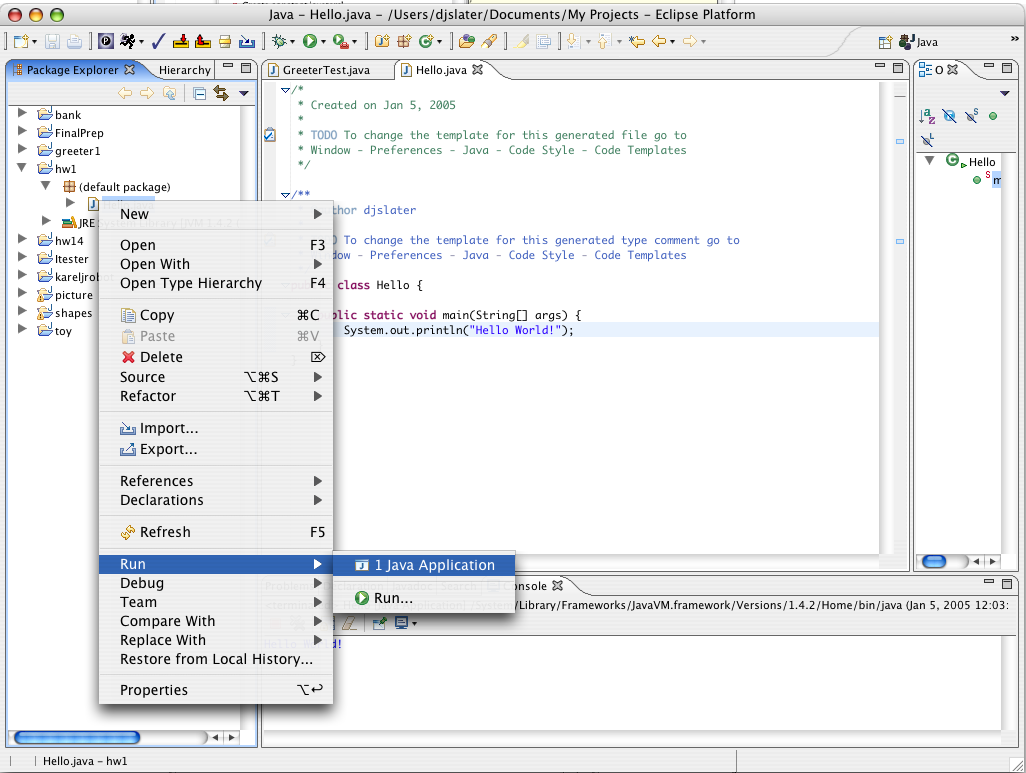The image size is (1026, 773).
Task: Toggle Hide Static Members in Outline view
Action: (x=970, y=116)
